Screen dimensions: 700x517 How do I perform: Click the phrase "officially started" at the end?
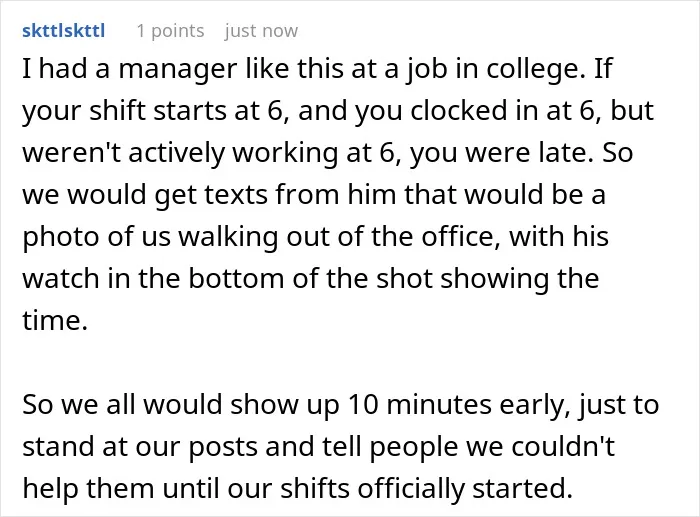tap(465, 488)
